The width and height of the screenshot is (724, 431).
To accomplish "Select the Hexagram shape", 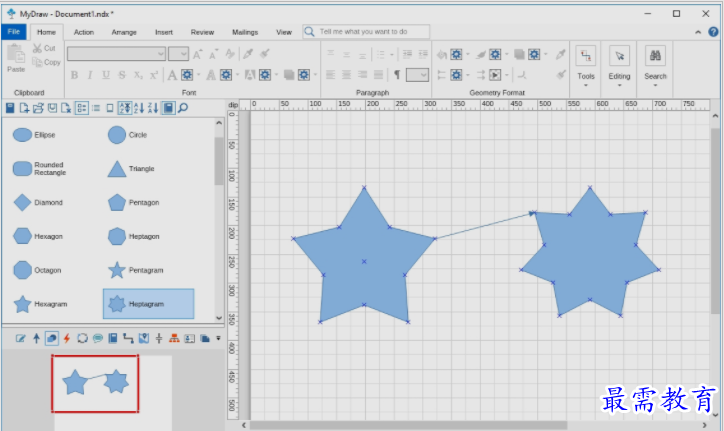I will [x=40, y=304].
